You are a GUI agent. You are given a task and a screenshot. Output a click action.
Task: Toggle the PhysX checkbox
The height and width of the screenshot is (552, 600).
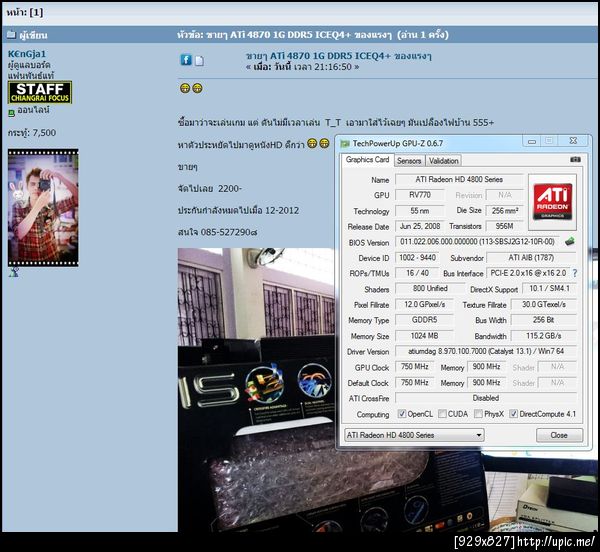click(x=478, y=414)
